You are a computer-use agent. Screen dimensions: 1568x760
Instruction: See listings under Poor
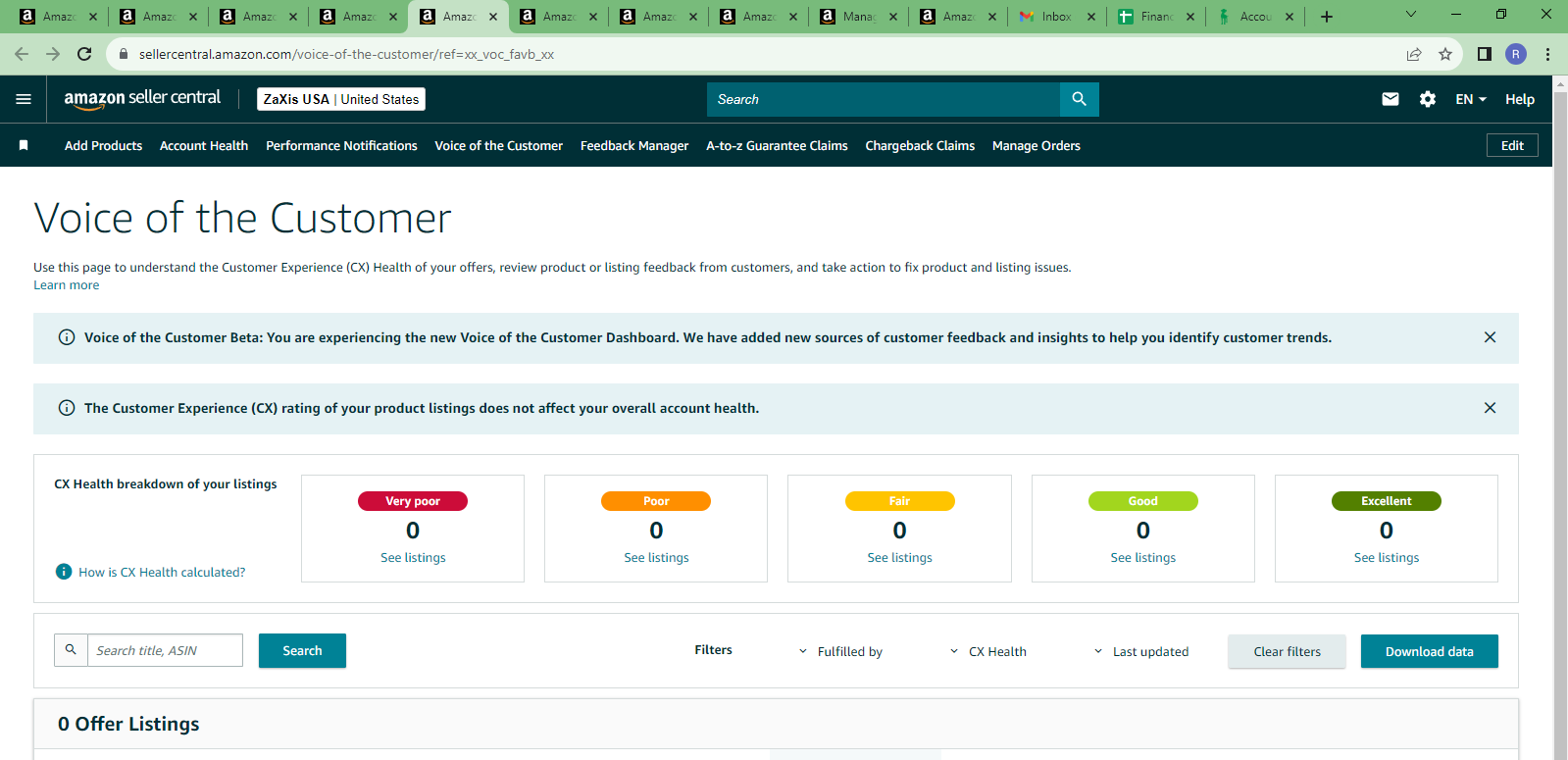pos(656,557)
